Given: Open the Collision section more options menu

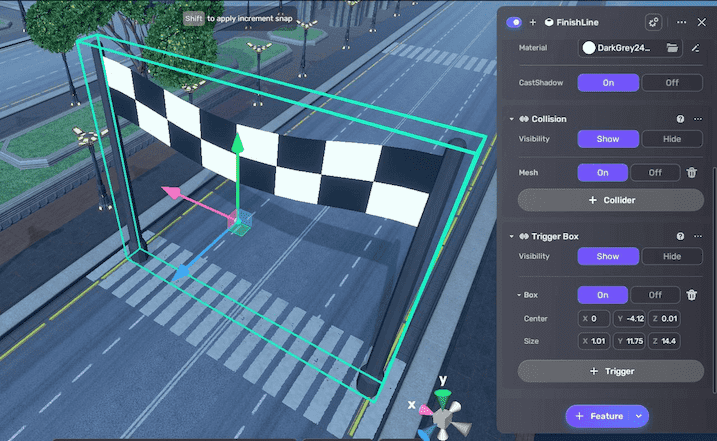Looking at the screenshot, I should pyautogui.click(x=698, y=119).
